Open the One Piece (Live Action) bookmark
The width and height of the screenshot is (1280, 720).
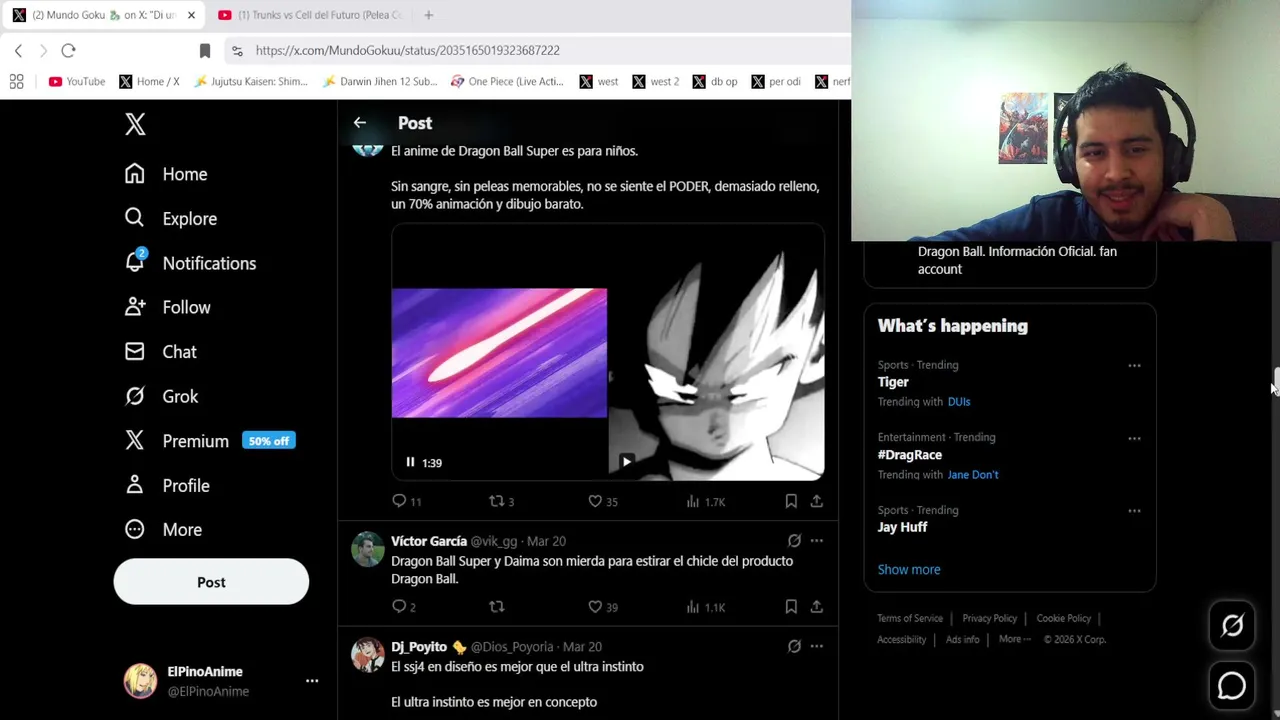pyautogui.click(x=507, y=81)
